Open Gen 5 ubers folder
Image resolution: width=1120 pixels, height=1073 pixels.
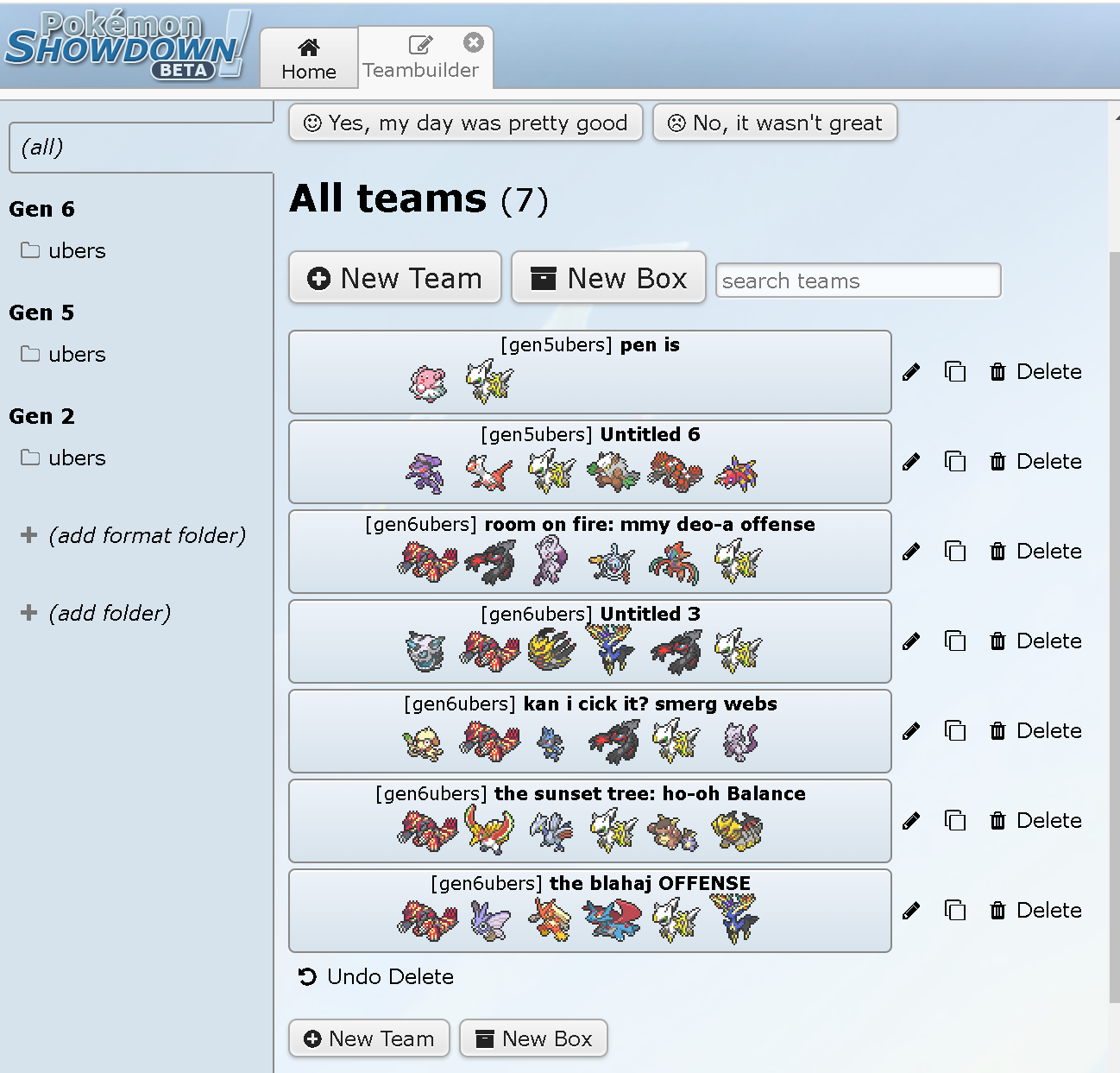point(64,355)
